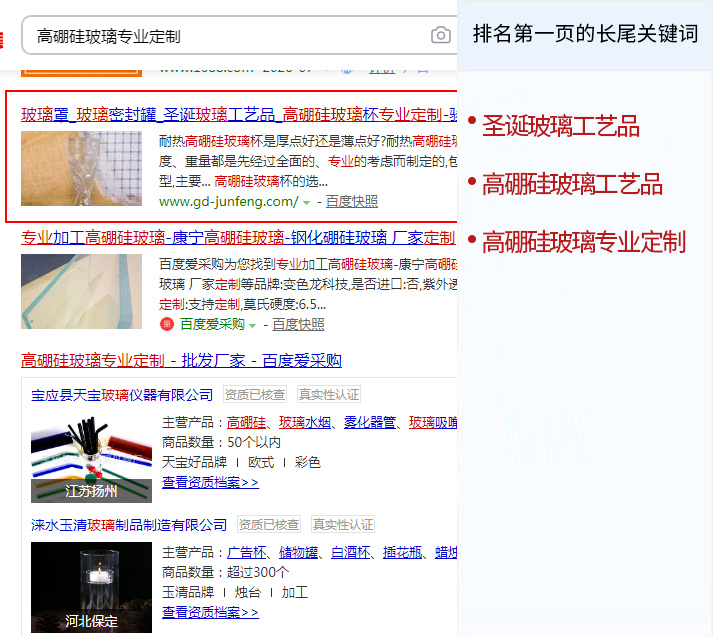Click the 高硼硅 product link
This screenshot has width=713, height=637.
[246, 422]
